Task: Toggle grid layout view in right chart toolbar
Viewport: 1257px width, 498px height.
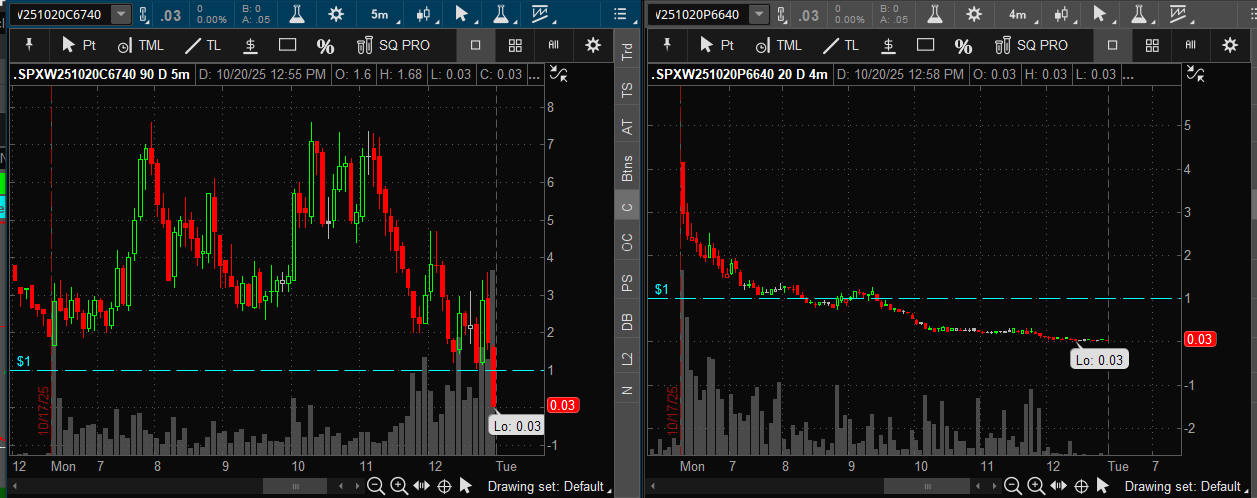Action: [1152, 45]
